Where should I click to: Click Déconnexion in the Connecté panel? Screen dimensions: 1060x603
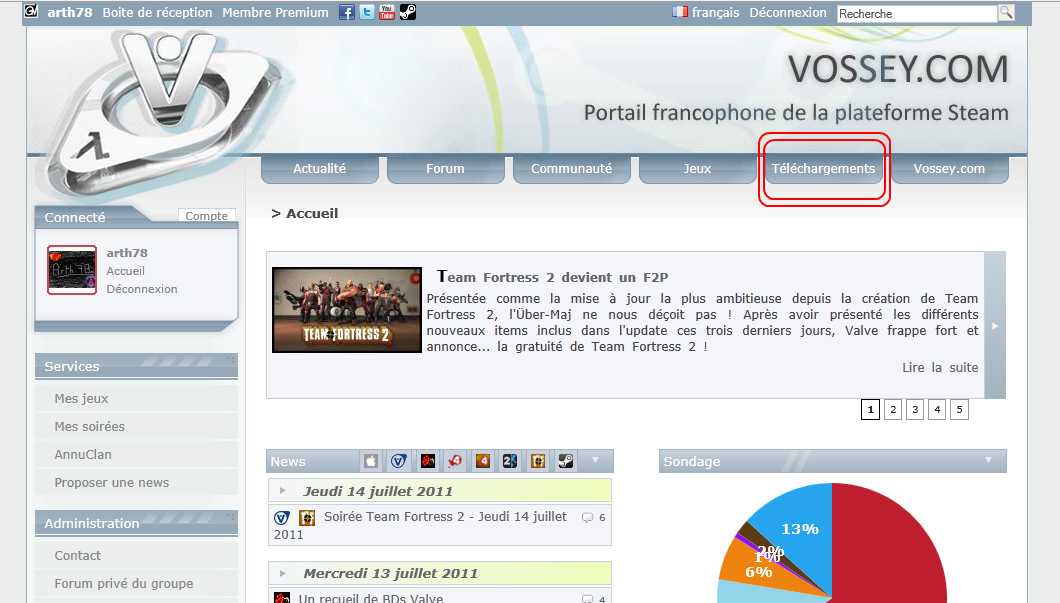coord(142,289)
